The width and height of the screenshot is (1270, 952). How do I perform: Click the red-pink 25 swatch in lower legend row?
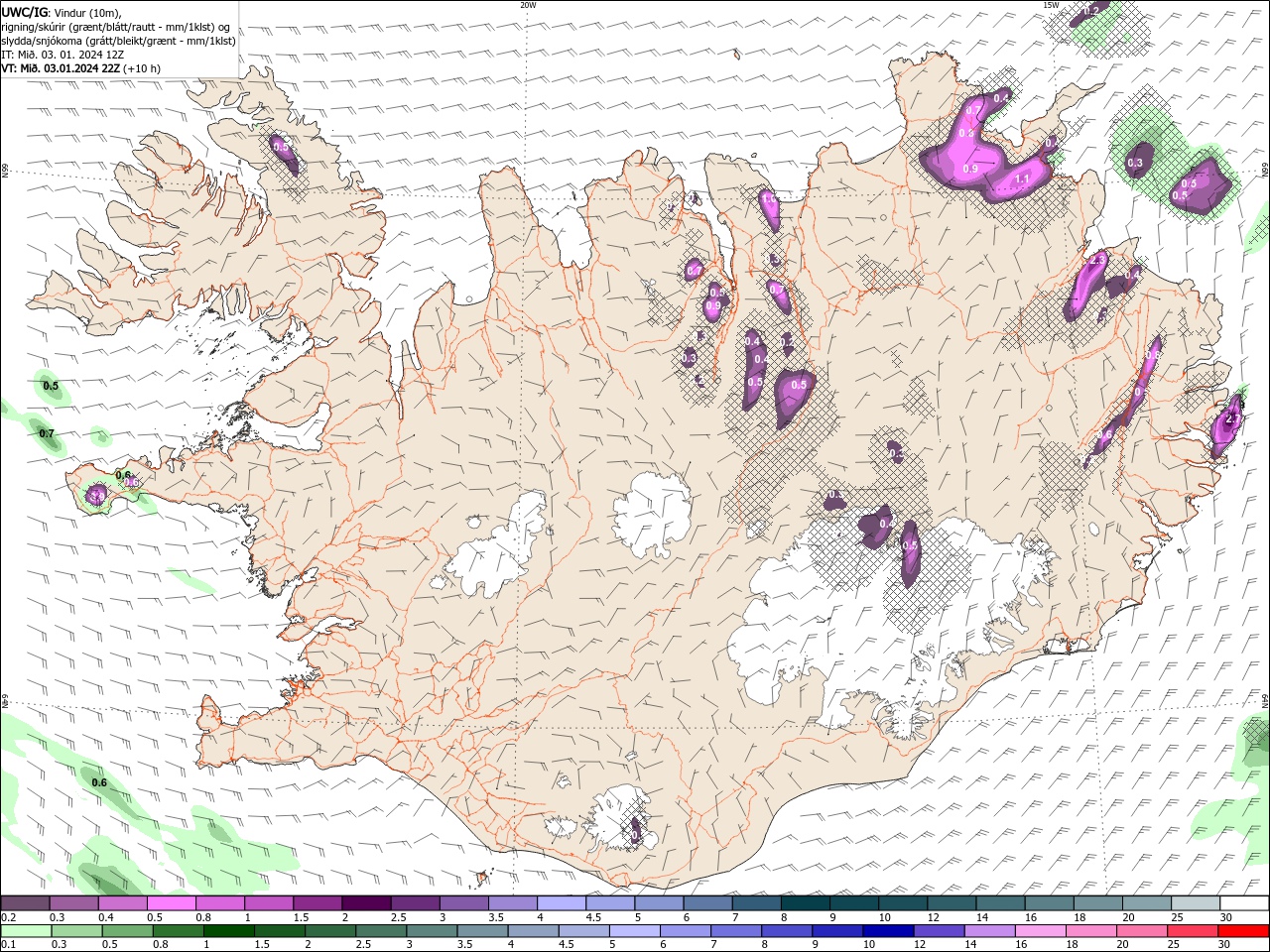pos(1192,931)
